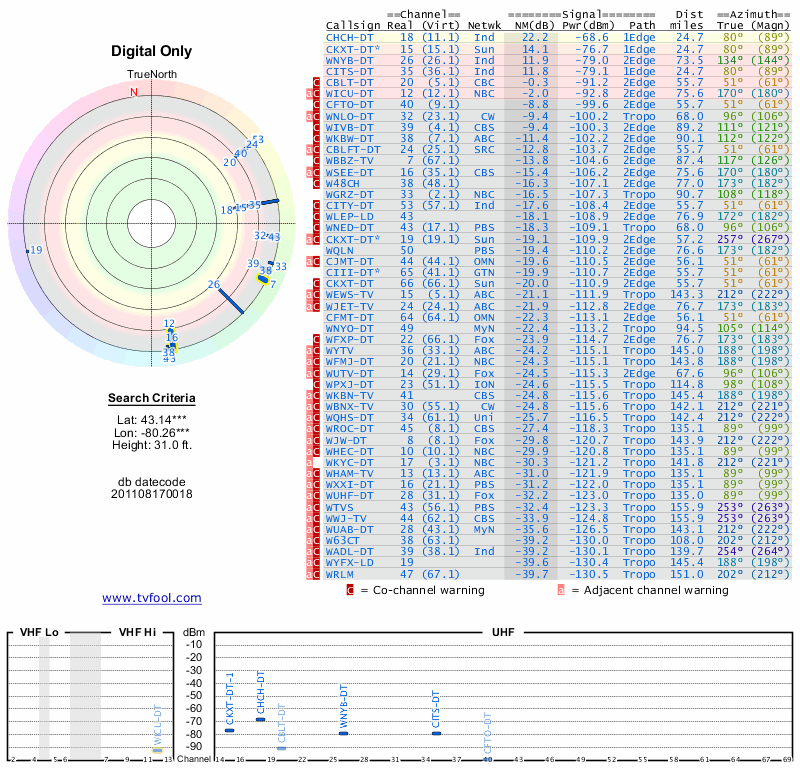The width and height of the screenshot is (800, 768).
Task: Click the co-channel warning icon beside WFXP-DT
Action: tap(318, 339)
